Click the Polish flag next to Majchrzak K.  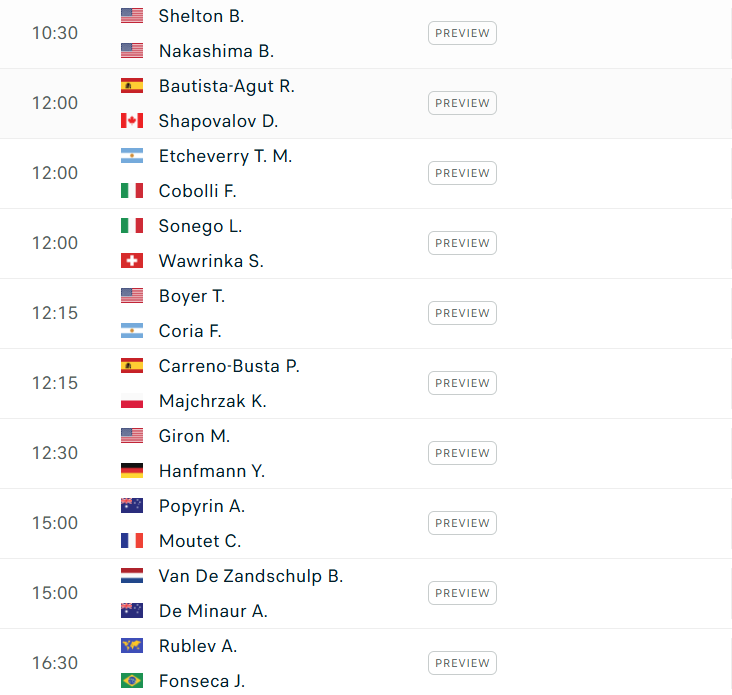point(132,401)
